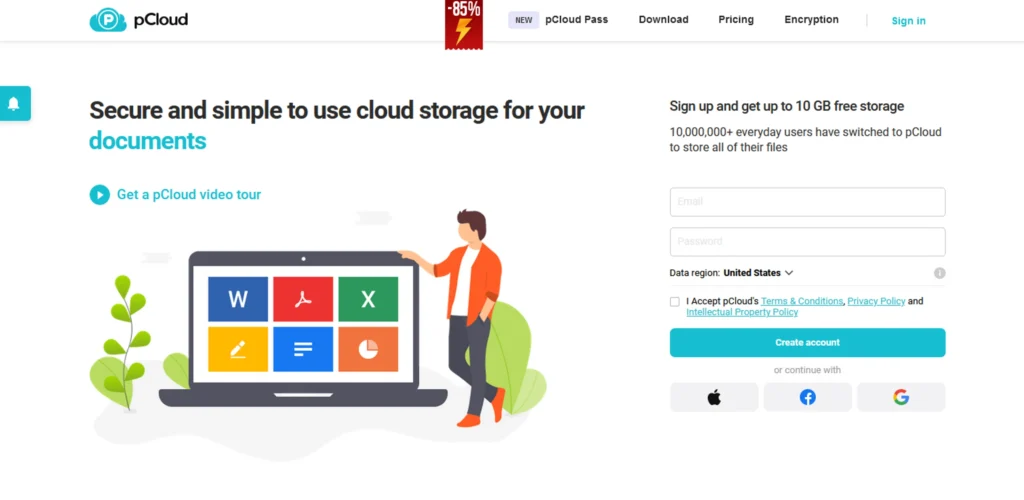
Task: Click the 'documents' highlighted headline word
Action: click(x=148, y=141)
